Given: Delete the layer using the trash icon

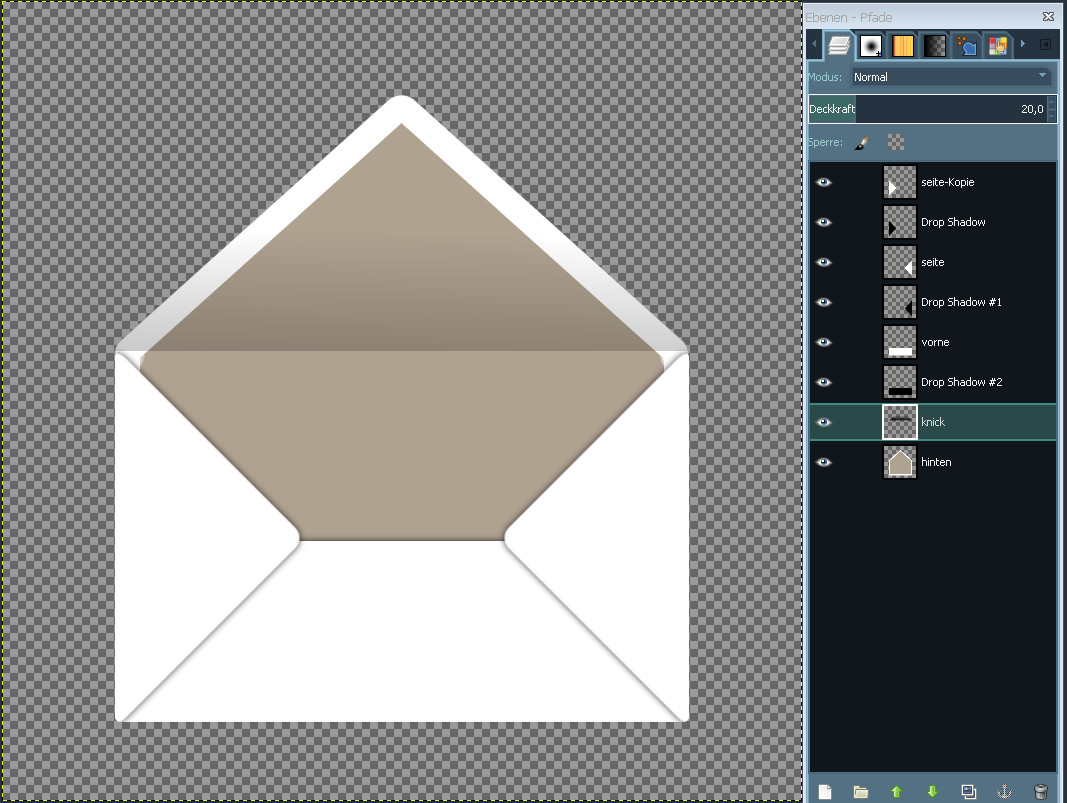Looking at the screenshot, I should [1040, 792].
